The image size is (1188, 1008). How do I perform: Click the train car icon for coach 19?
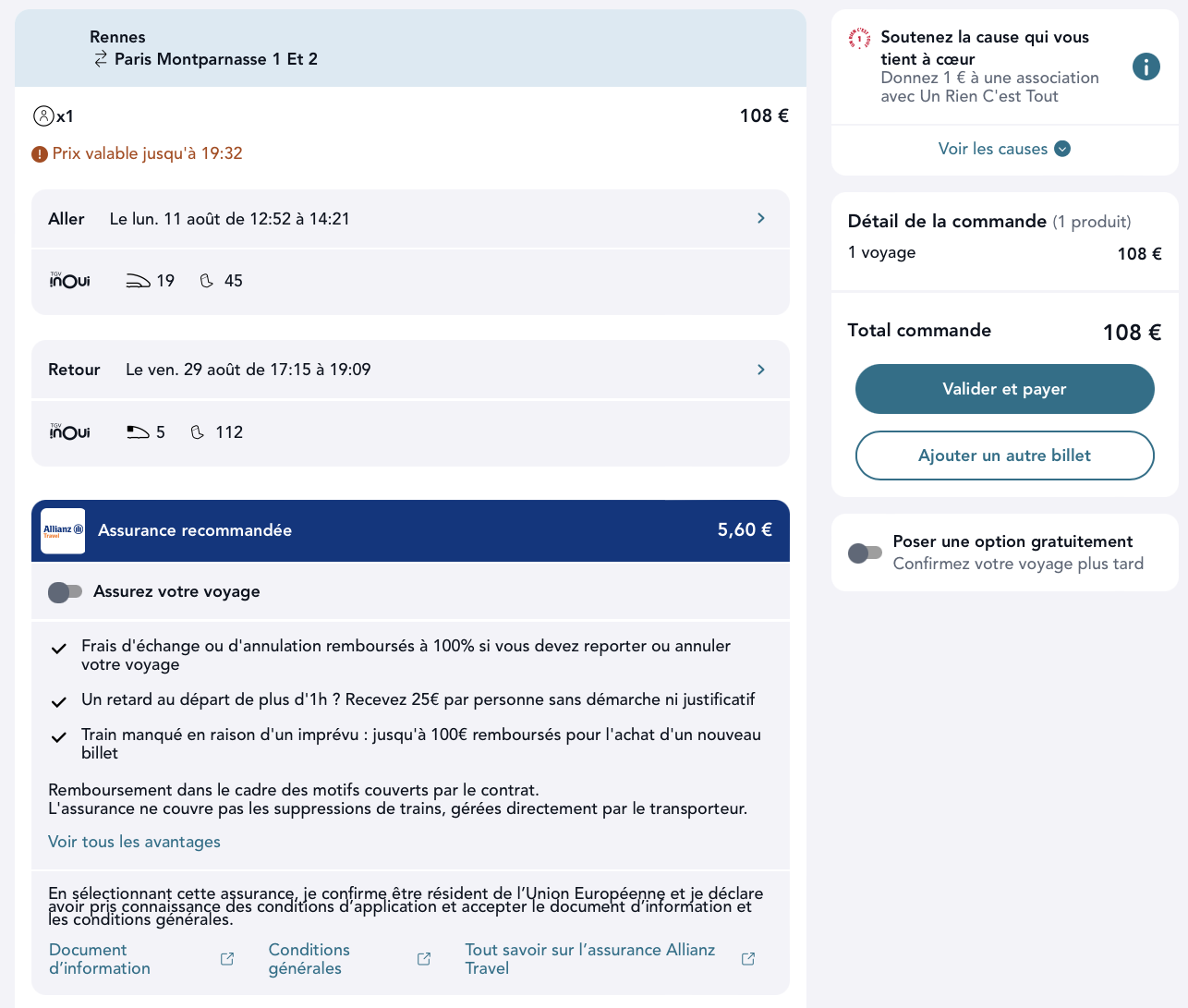click(138, 281)
